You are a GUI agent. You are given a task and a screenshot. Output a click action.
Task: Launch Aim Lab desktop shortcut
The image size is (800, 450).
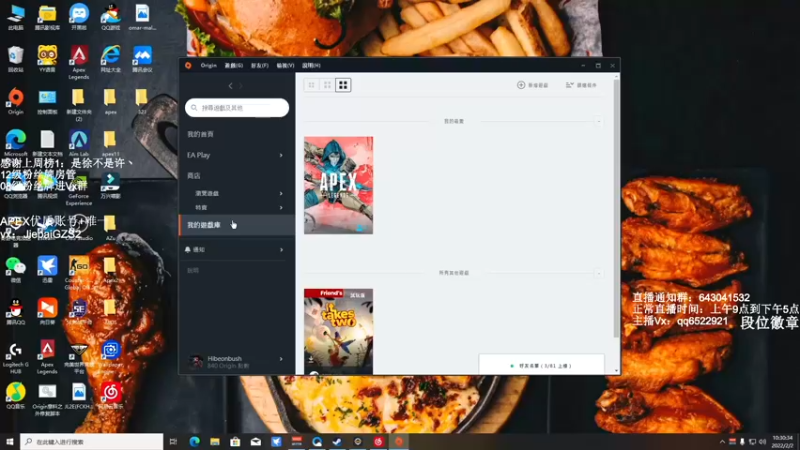tap(79, 143)
